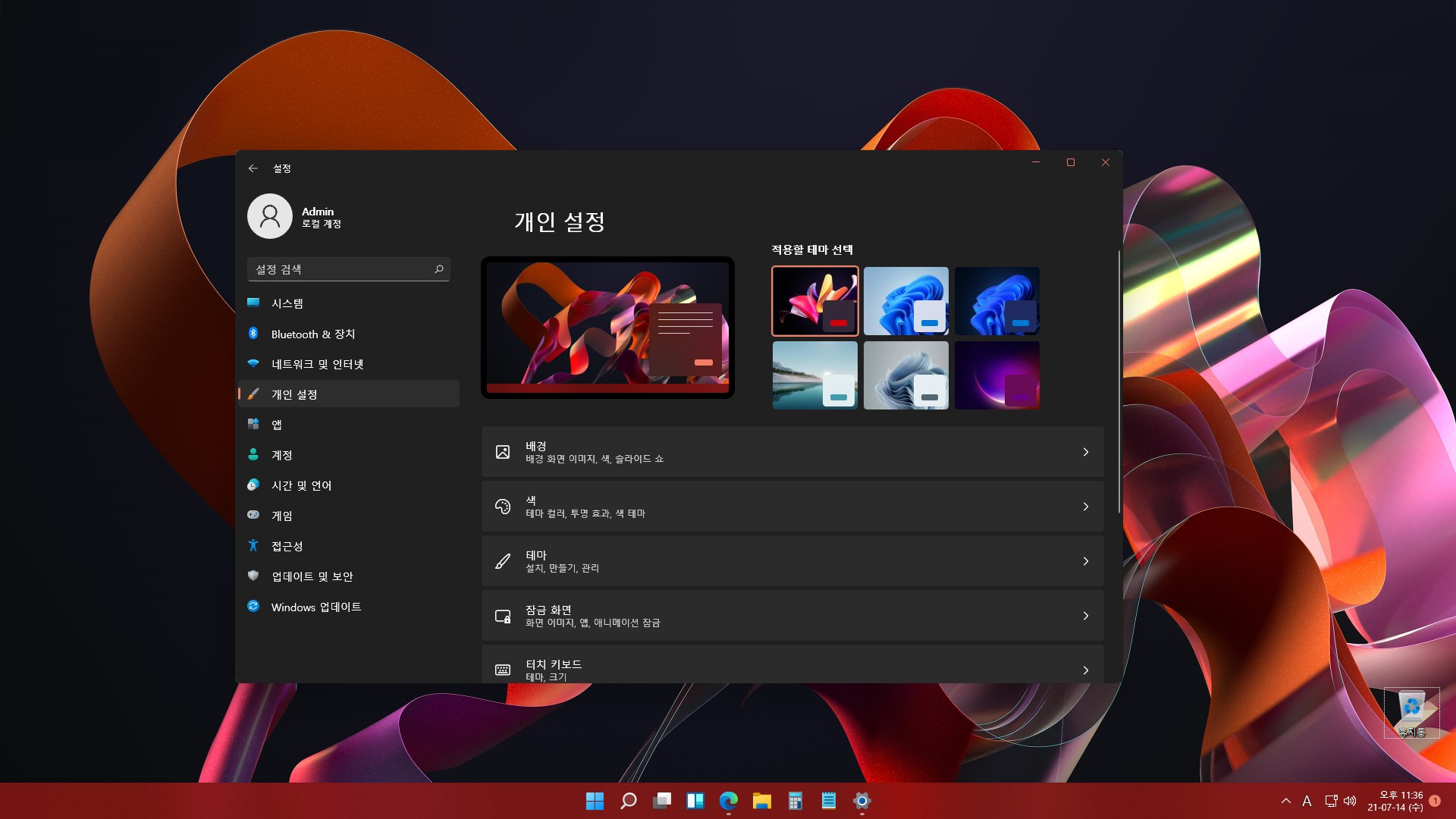Click the Settings gear on taskbar
Image resolution: width=1456 pixels, height=819 pixels.
pos(862,801)
